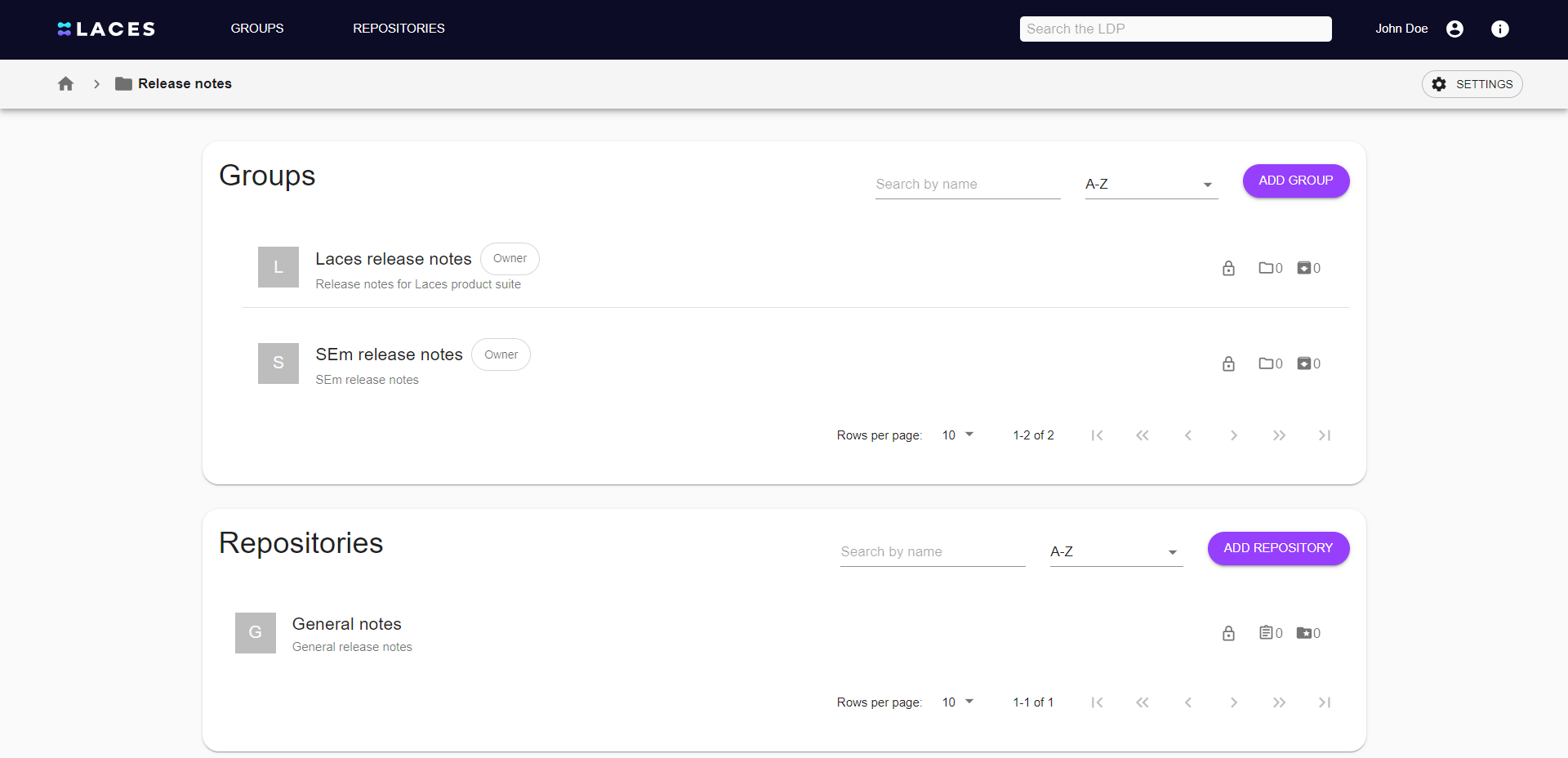Open the Repositories A-Z sort dropdown
The image size is (1568, 758).
1116,552
